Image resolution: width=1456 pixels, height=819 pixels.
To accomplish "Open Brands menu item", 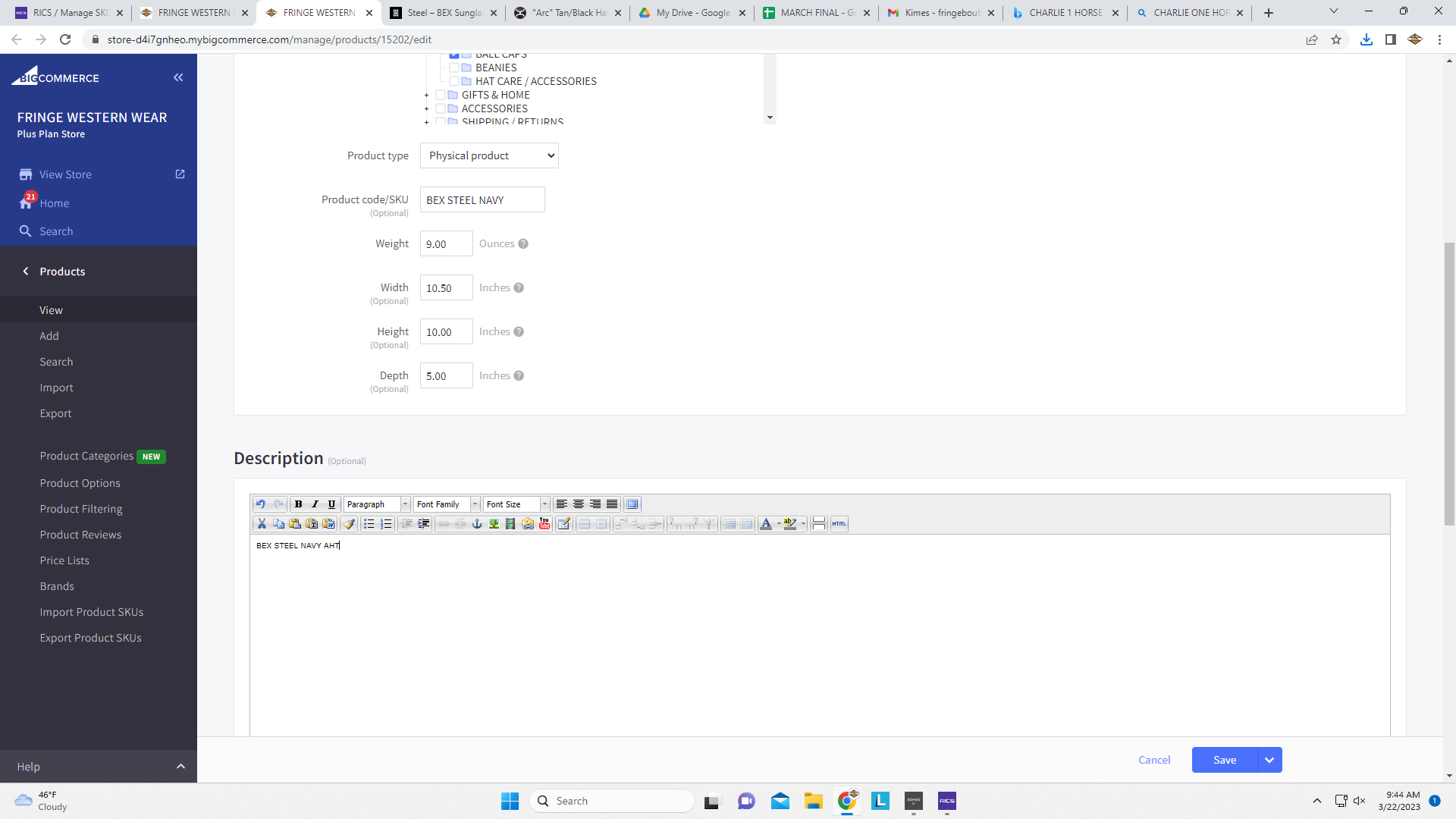I will click(57, 586).
